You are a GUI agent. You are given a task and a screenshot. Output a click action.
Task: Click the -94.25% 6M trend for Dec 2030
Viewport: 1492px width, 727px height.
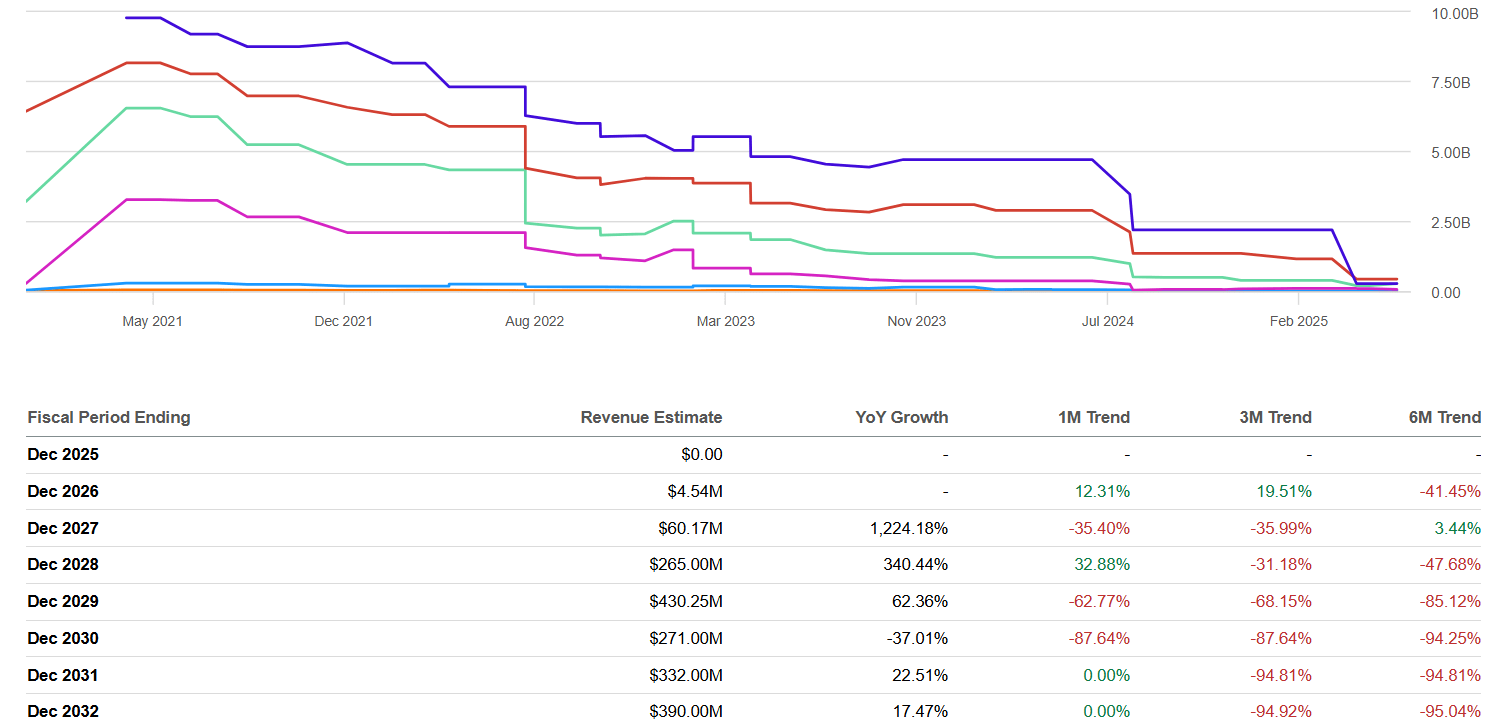click(x=1448, y=638)
